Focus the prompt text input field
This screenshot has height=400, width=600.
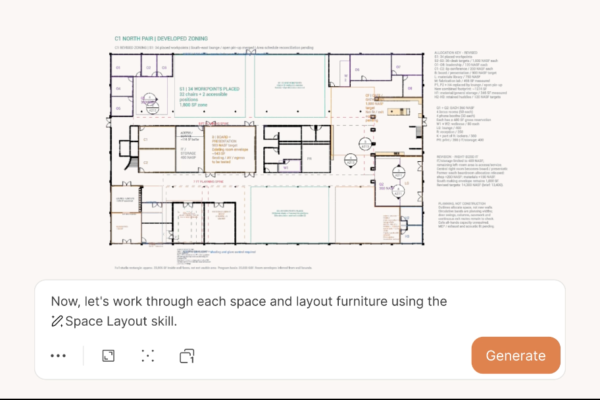[249, 311]
